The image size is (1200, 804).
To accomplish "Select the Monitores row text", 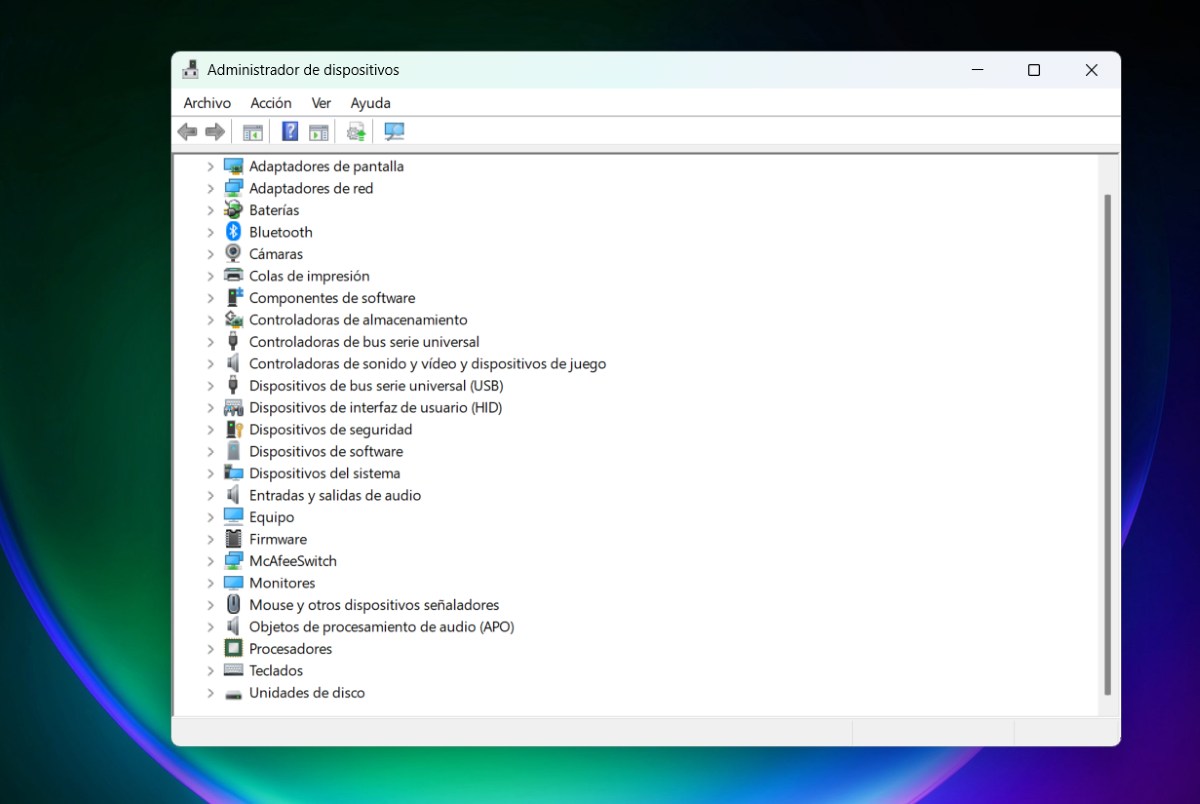I will pos(282,583).
